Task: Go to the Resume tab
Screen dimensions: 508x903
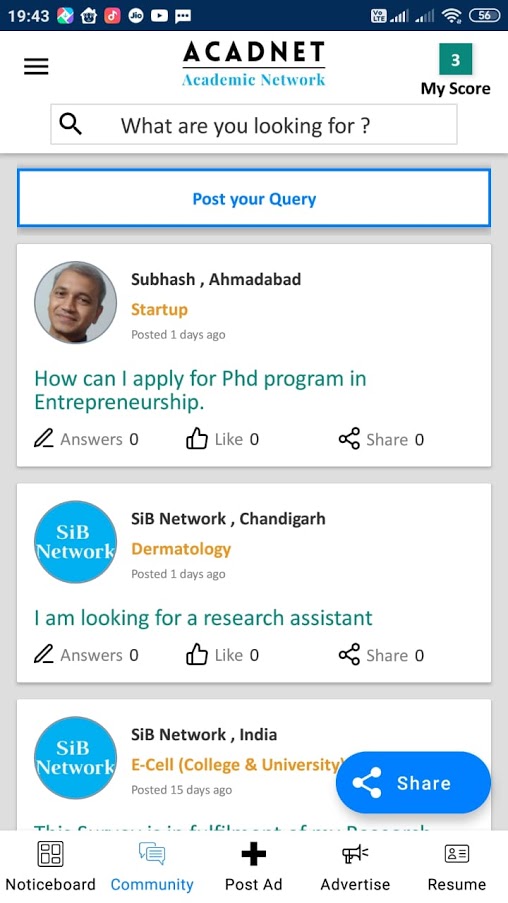Action: click(x=457, y=867)
